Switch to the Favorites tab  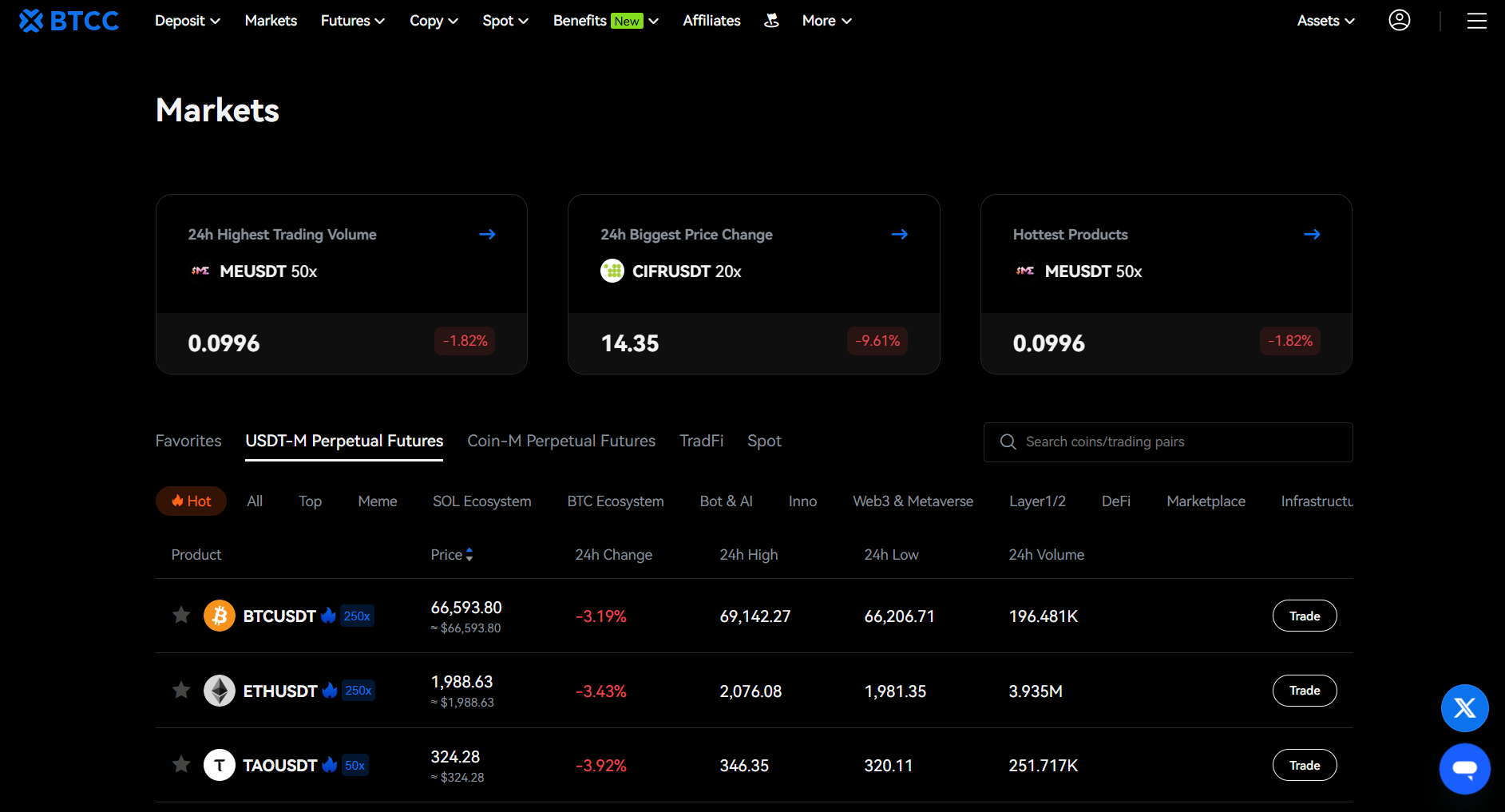point(188,441)
